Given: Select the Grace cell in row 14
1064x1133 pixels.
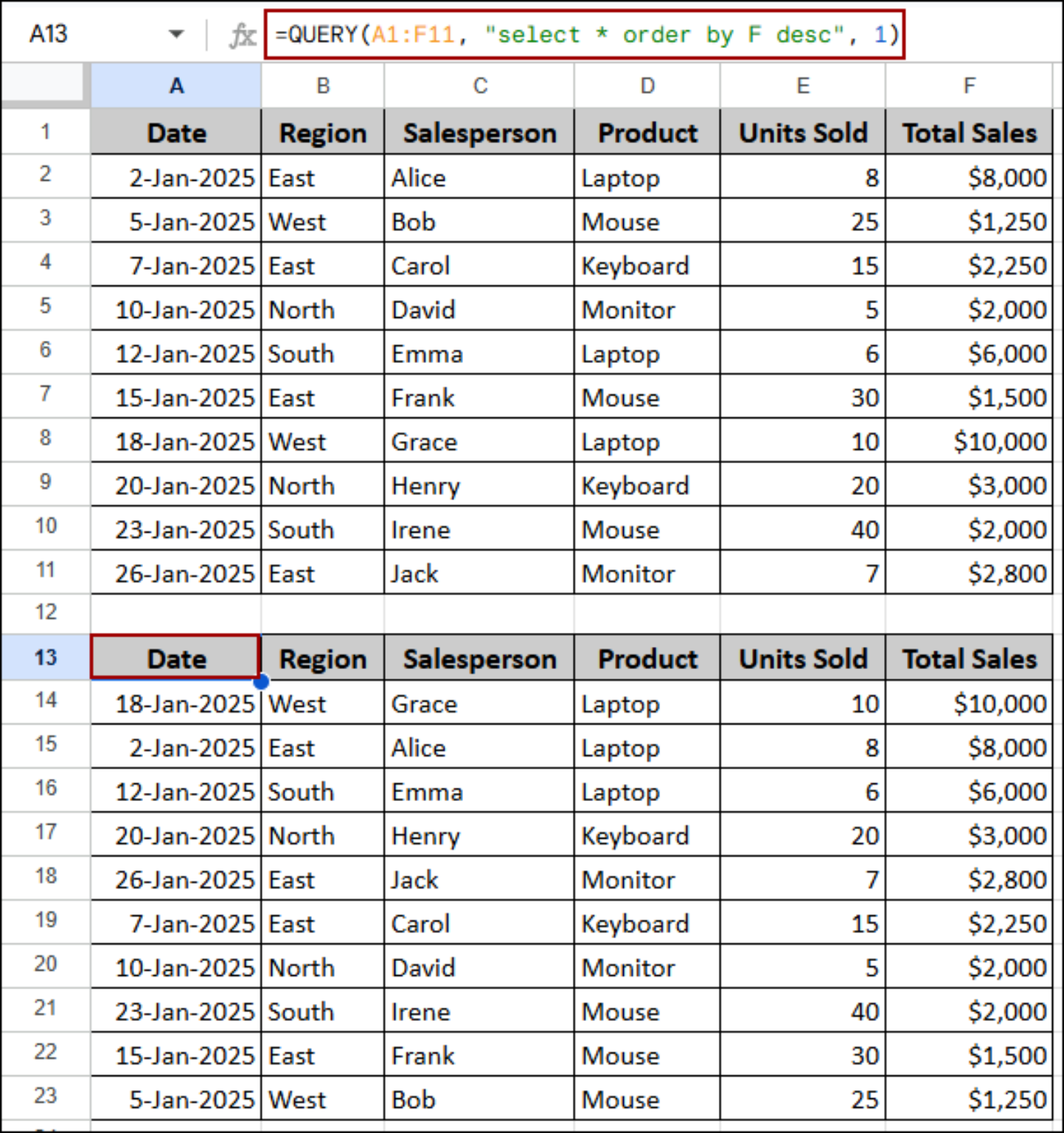Looking at the screenshot, I should click(479, 703).
